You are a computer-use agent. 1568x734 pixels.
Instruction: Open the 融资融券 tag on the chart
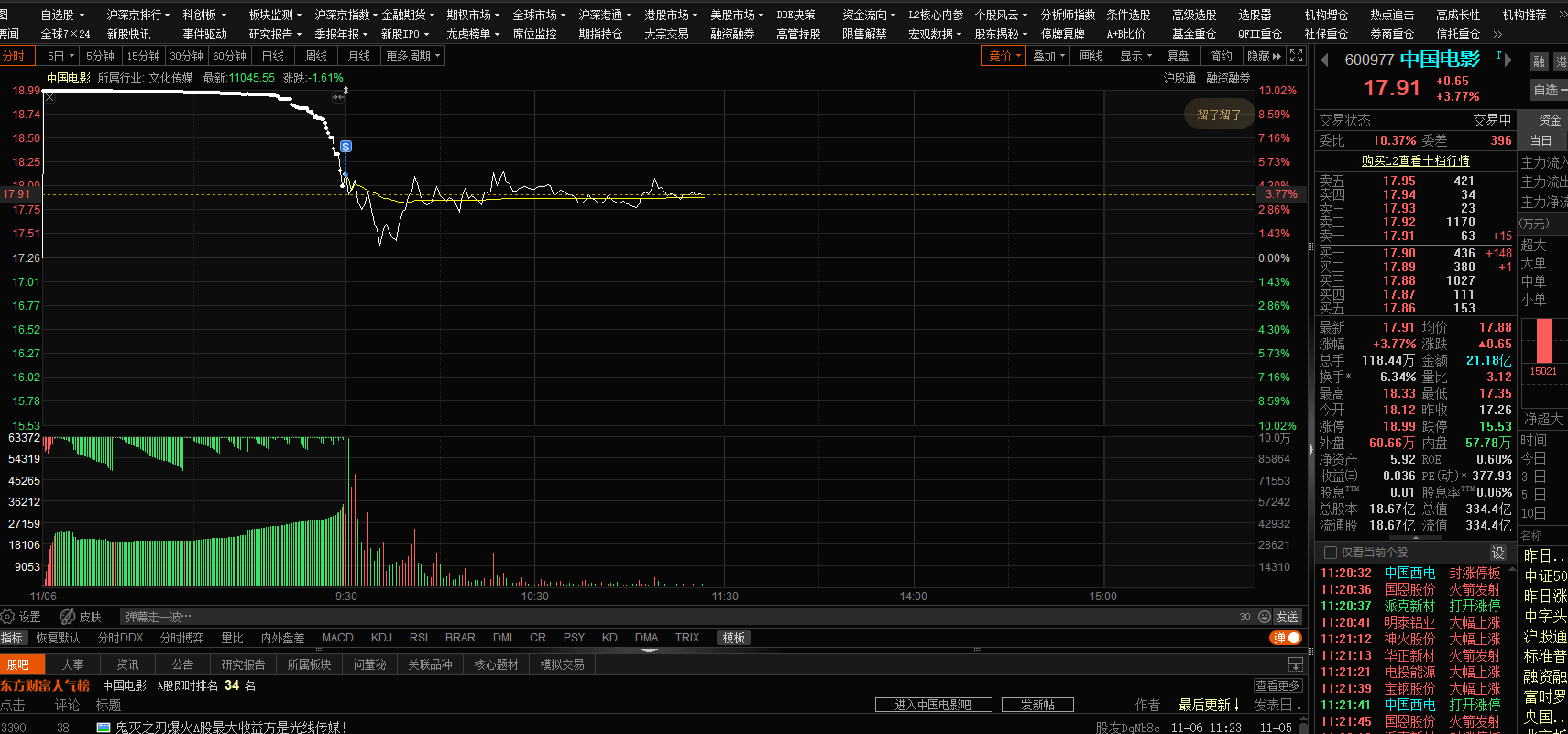(x=1228, y=78)
